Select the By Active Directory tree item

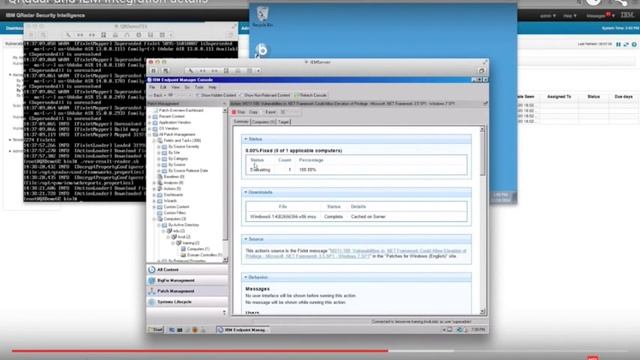(x=183, y=225)
